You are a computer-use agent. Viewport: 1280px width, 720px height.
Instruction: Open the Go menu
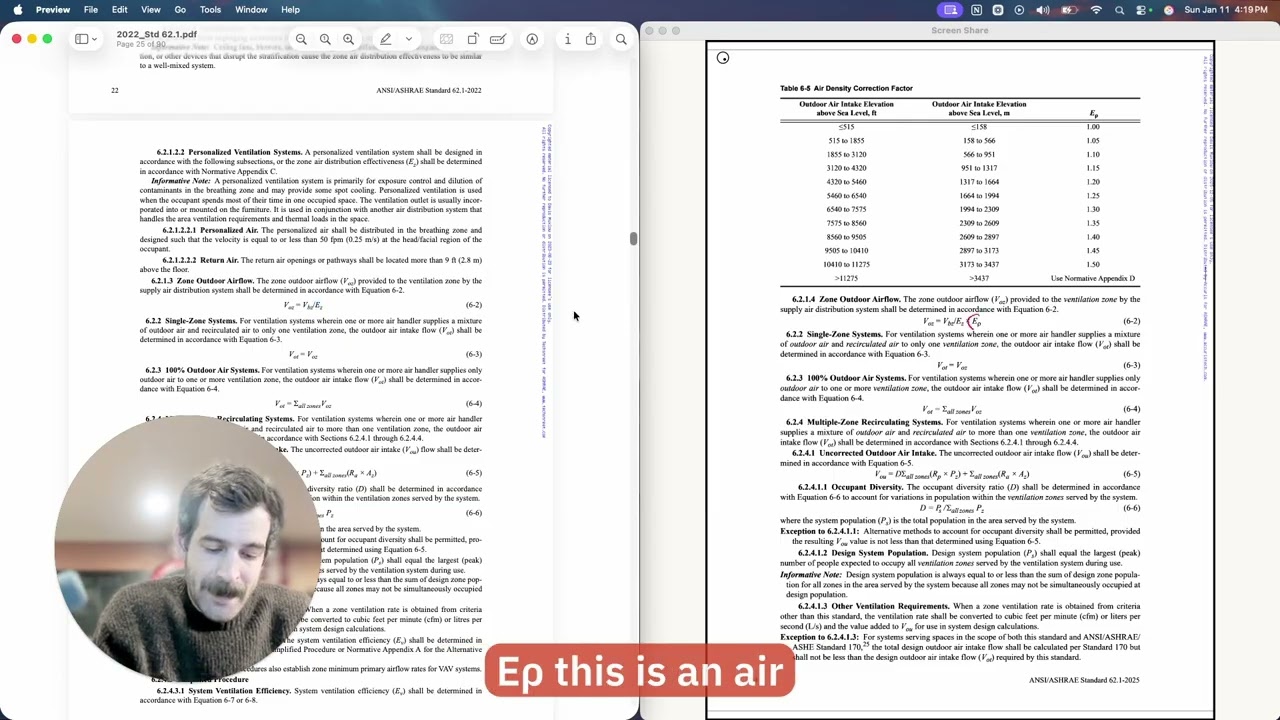coord(180,10)
